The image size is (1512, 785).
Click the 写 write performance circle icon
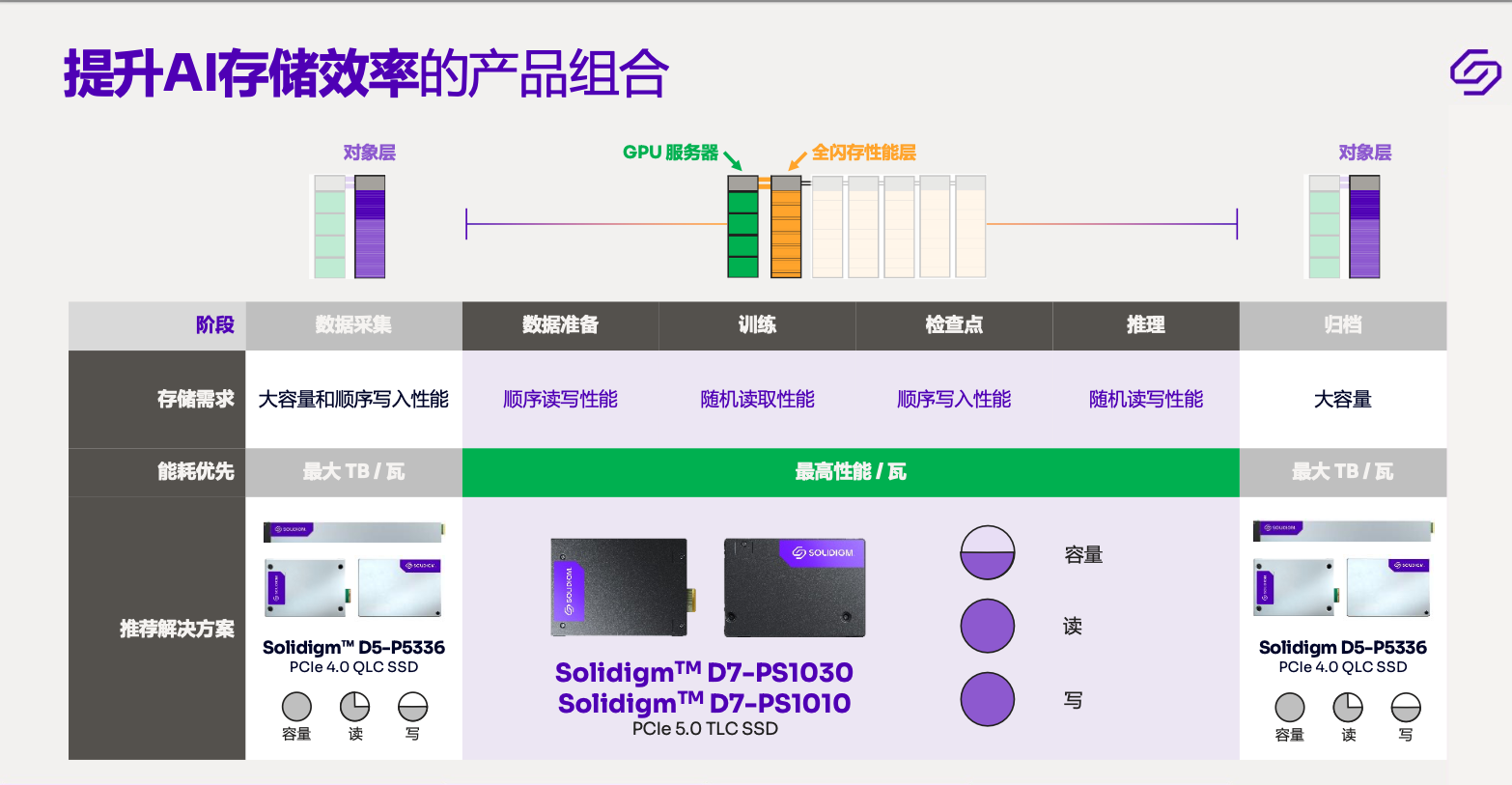pos(987,698)
